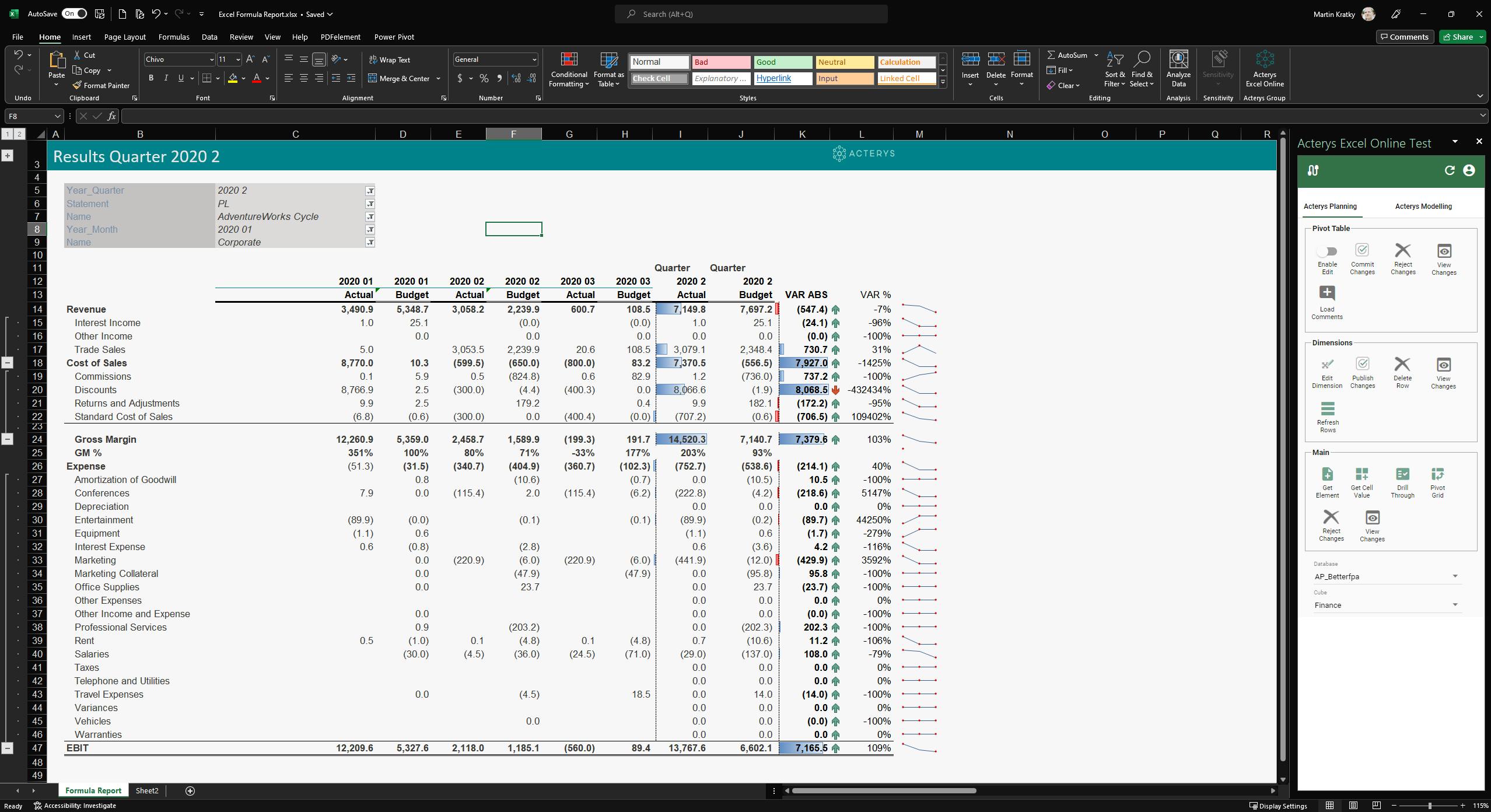The image size is (1491, 812).
Task: Open the Pivot Grid tool
Action: click(1437, 475)
